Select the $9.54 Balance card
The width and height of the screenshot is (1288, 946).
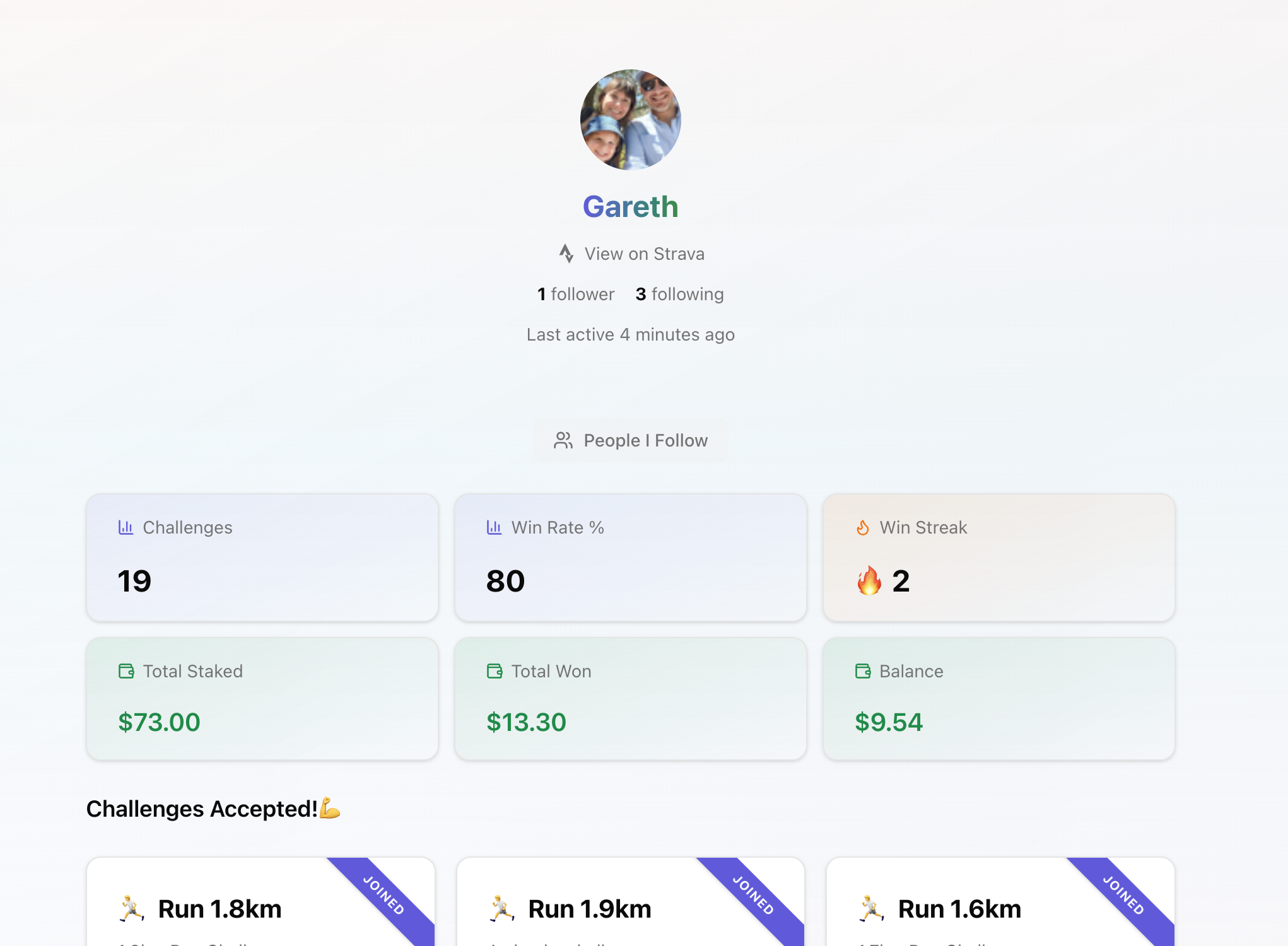pos(998,699)
